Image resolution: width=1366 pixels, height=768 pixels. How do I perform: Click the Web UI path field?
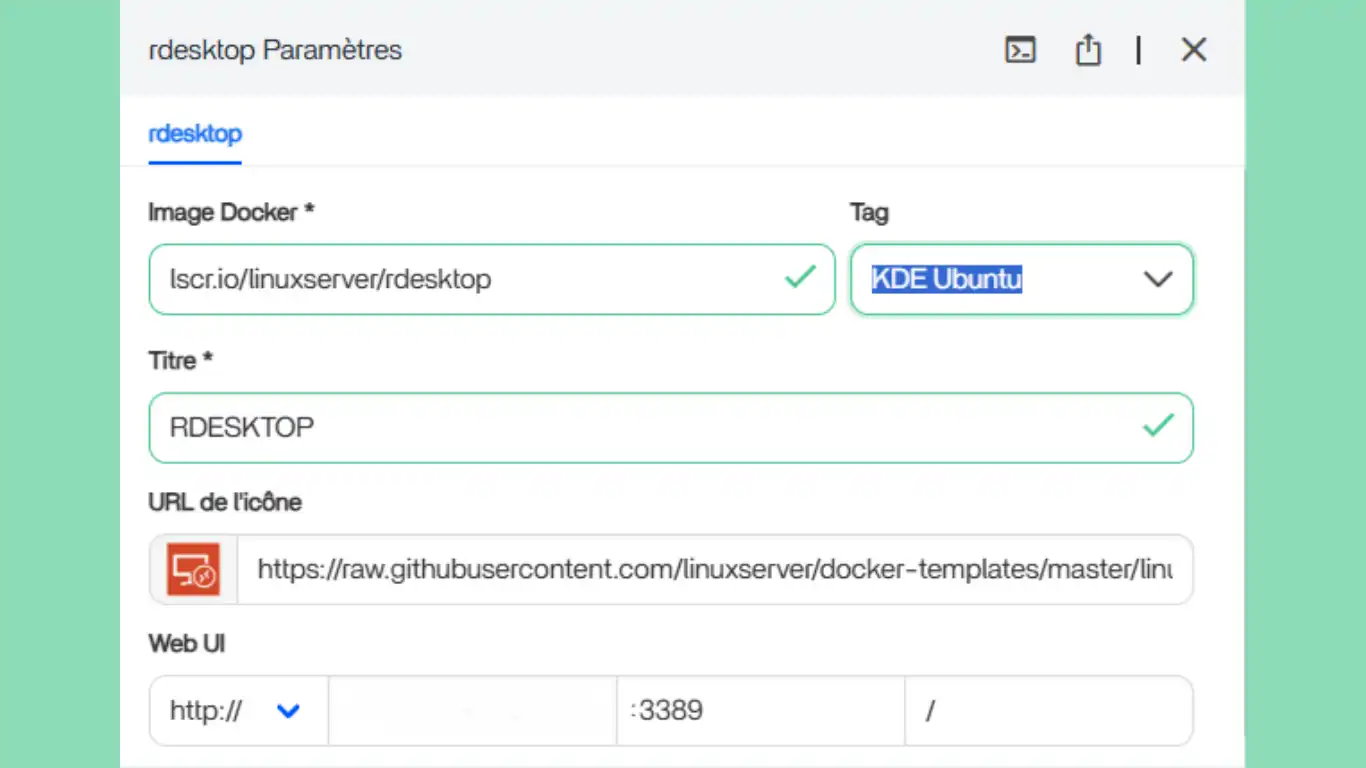pos(1048,711)
